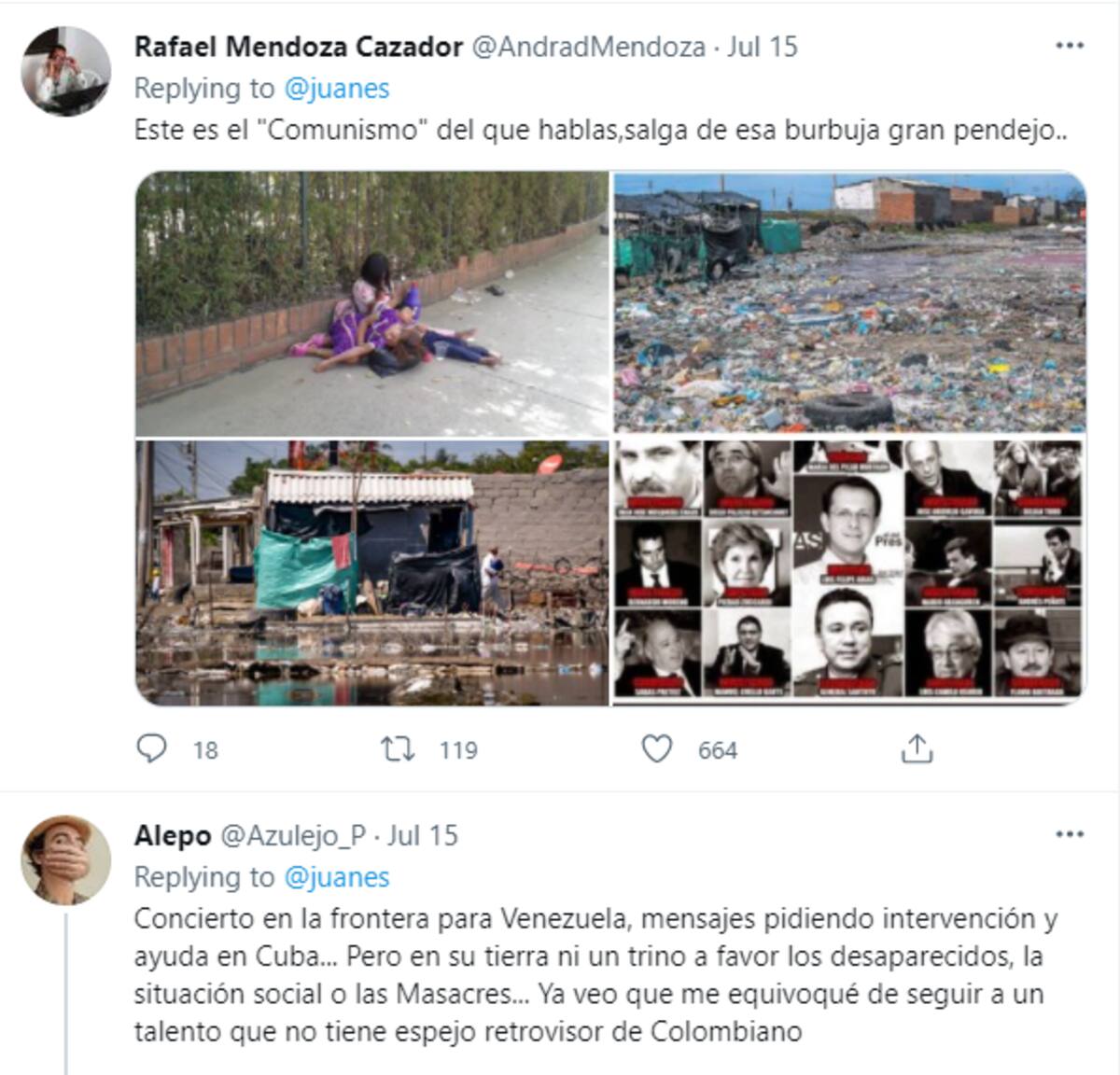View collage of politicians' portraits

tap(850, 573)
